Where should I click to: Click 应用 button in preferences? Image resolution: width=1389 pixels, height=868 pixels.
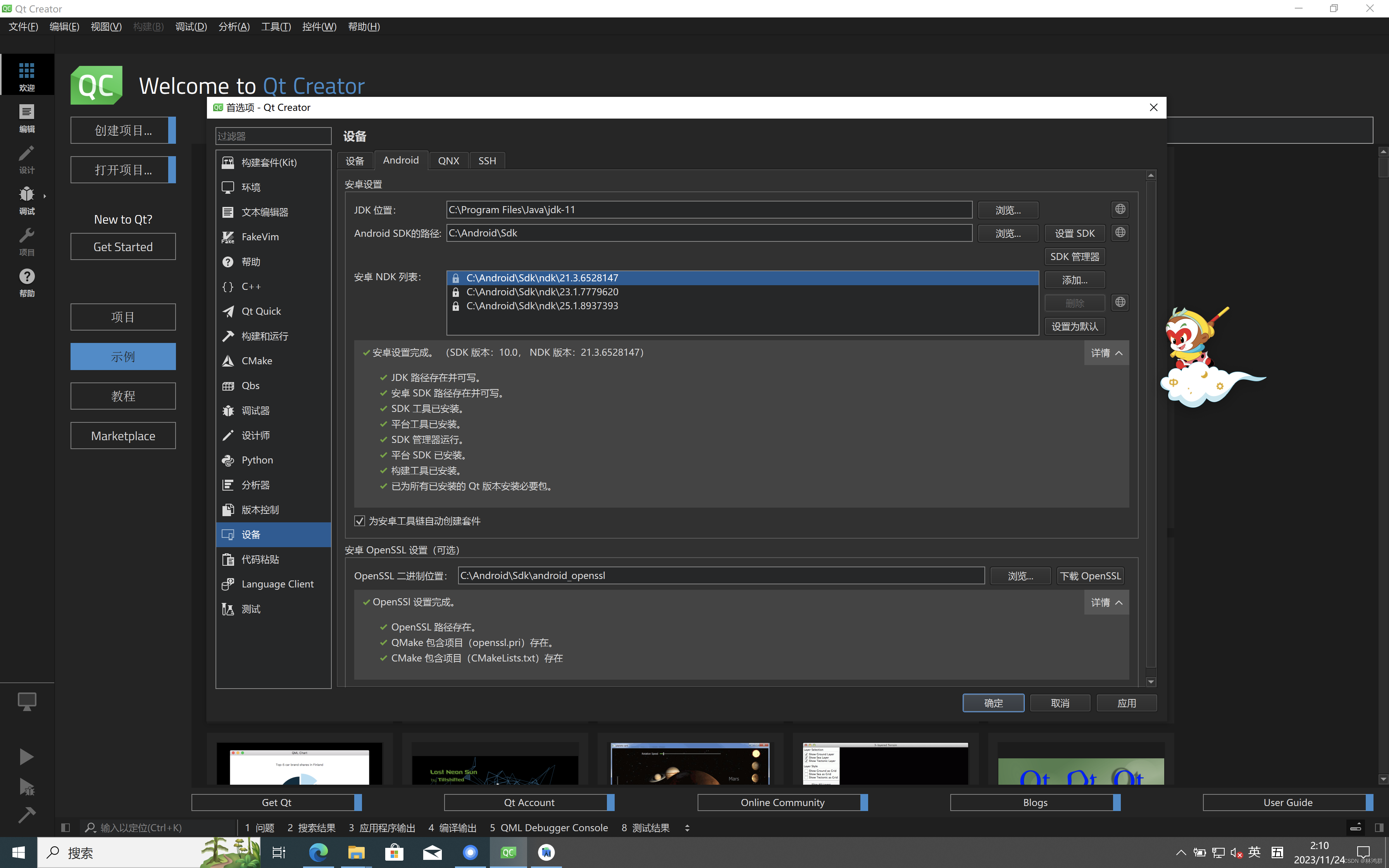[x=1127, y=703]
